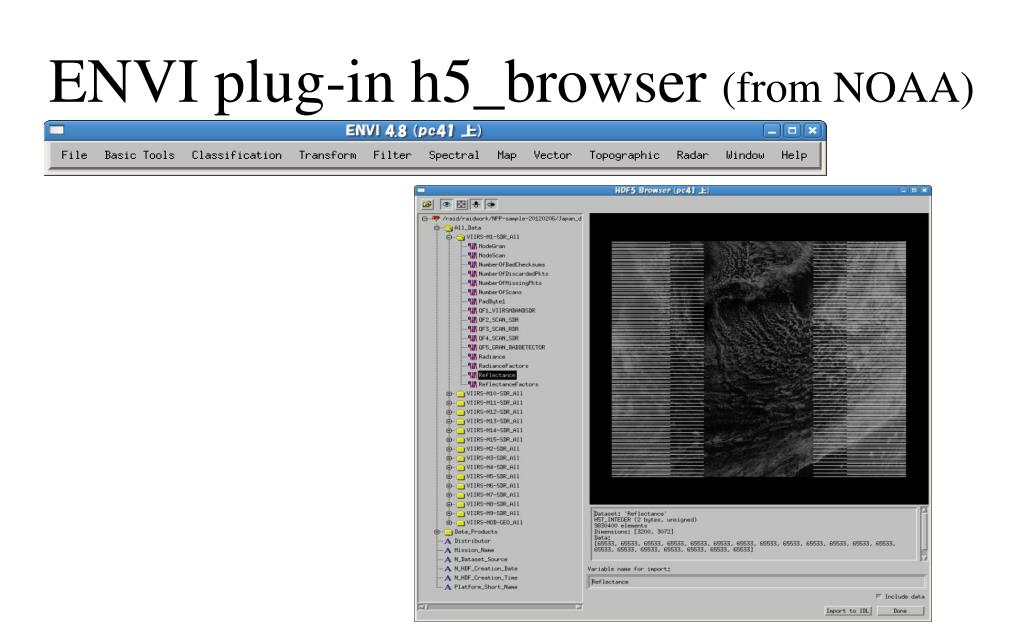This screenshot has width=1024, height=640.
Task: Open the Spectral menu
Action: tap(454, 155)
